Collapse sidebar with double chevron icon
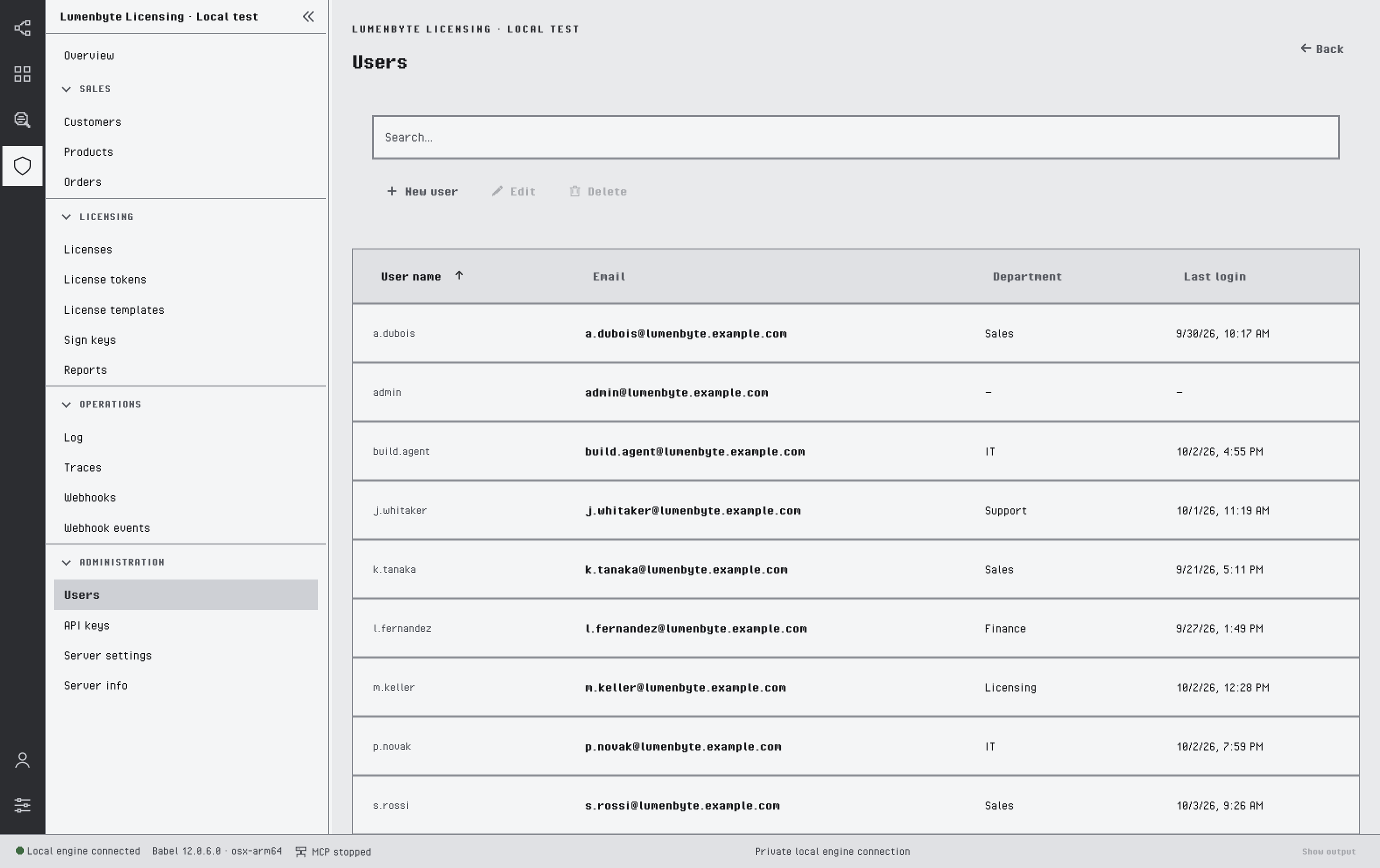 click(308, 16)
